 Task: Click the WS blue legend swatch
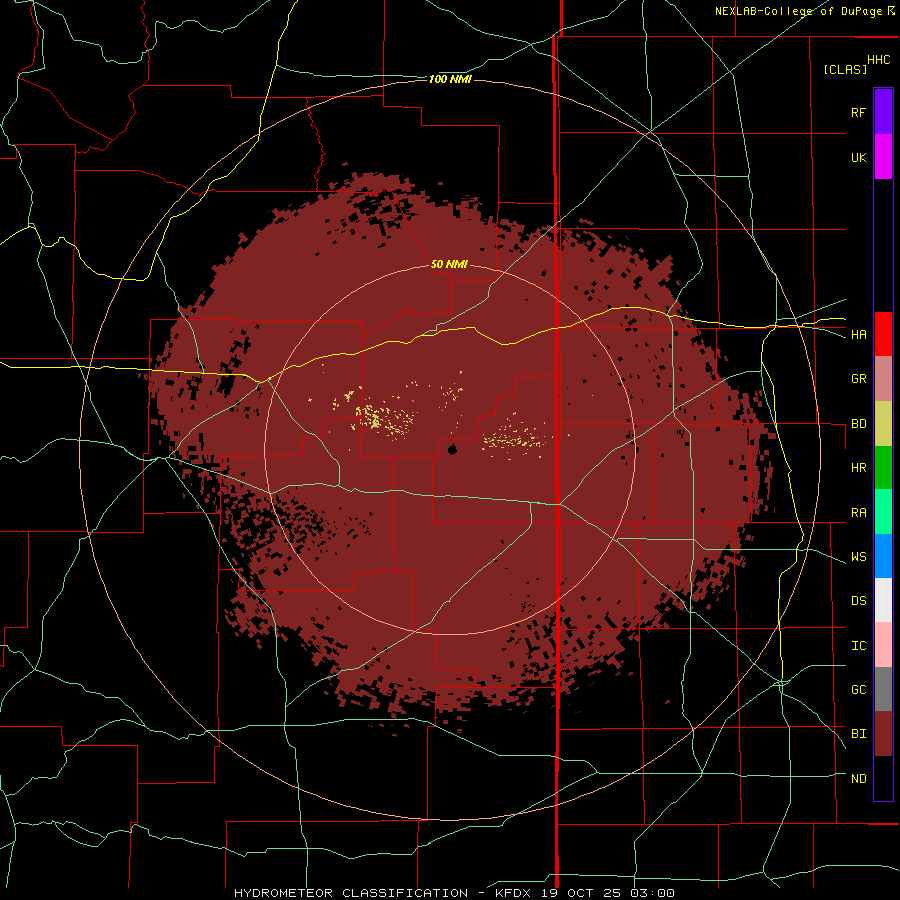(x=883, y=556)
